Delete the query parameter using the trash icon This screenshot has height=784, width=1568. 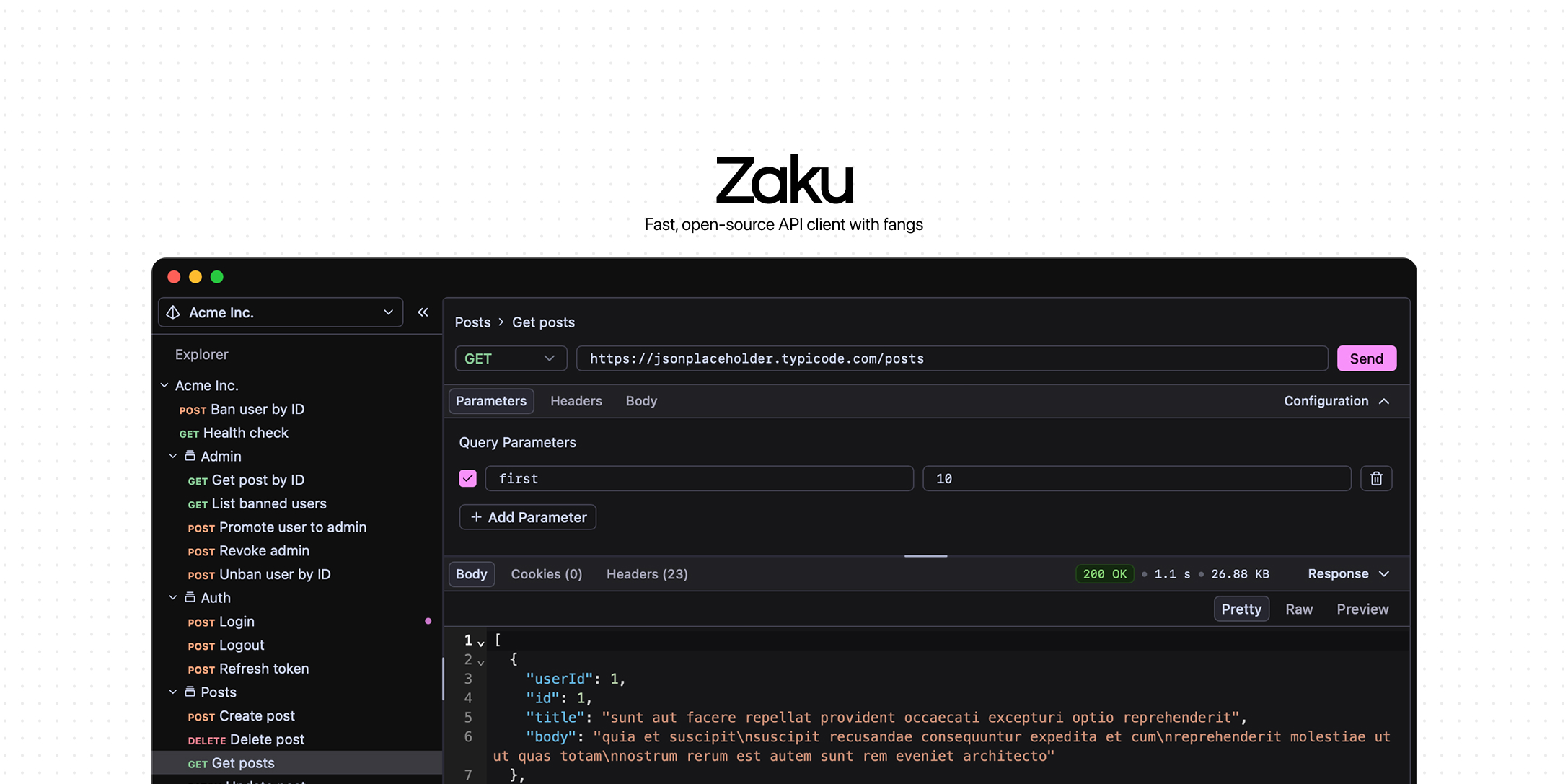[x=1376, y=478]
